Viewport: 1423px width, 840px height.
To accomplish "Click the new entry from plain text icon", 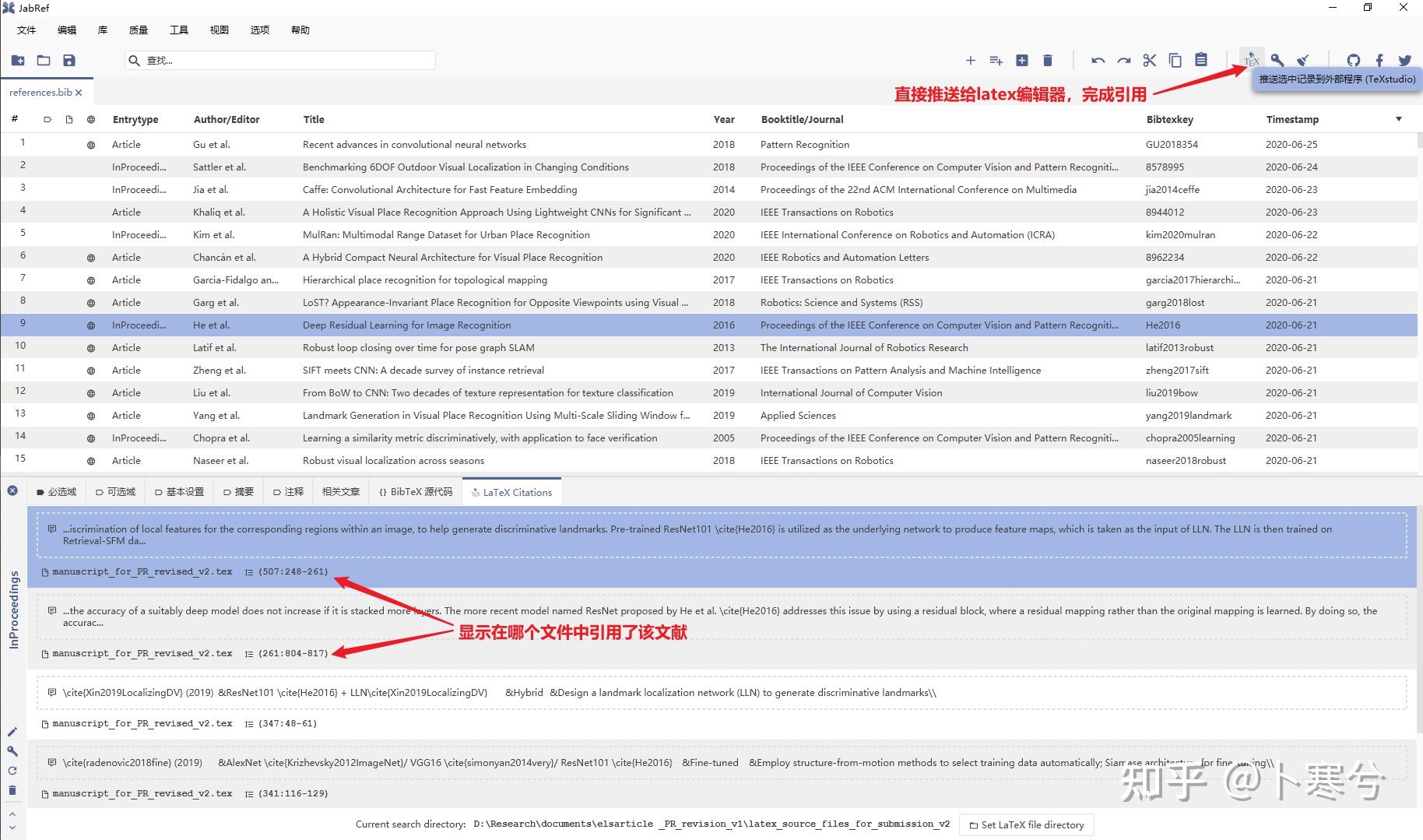I will [x=996, y=60].
